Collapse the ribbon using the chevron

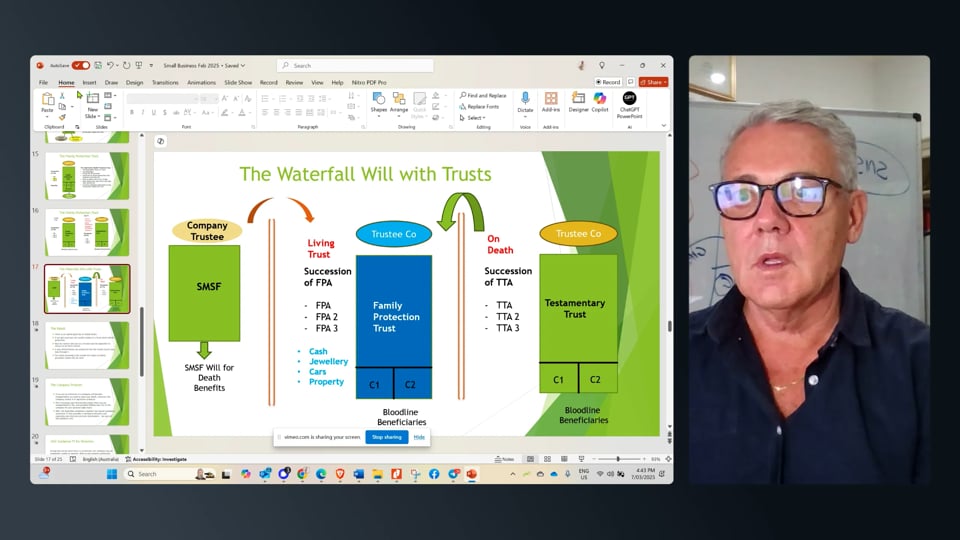pos(664,126)
